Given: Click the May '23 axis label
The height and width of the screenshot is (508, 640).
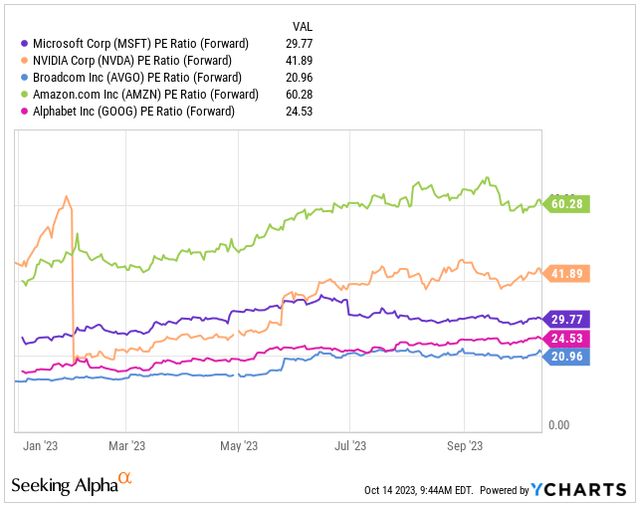Looking at the screenshot, I should click(x=237, y=439).
